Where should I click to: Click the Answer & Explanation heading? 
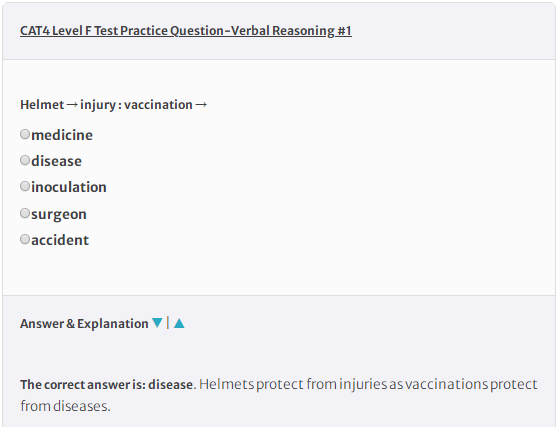click(x=84, y=323)
